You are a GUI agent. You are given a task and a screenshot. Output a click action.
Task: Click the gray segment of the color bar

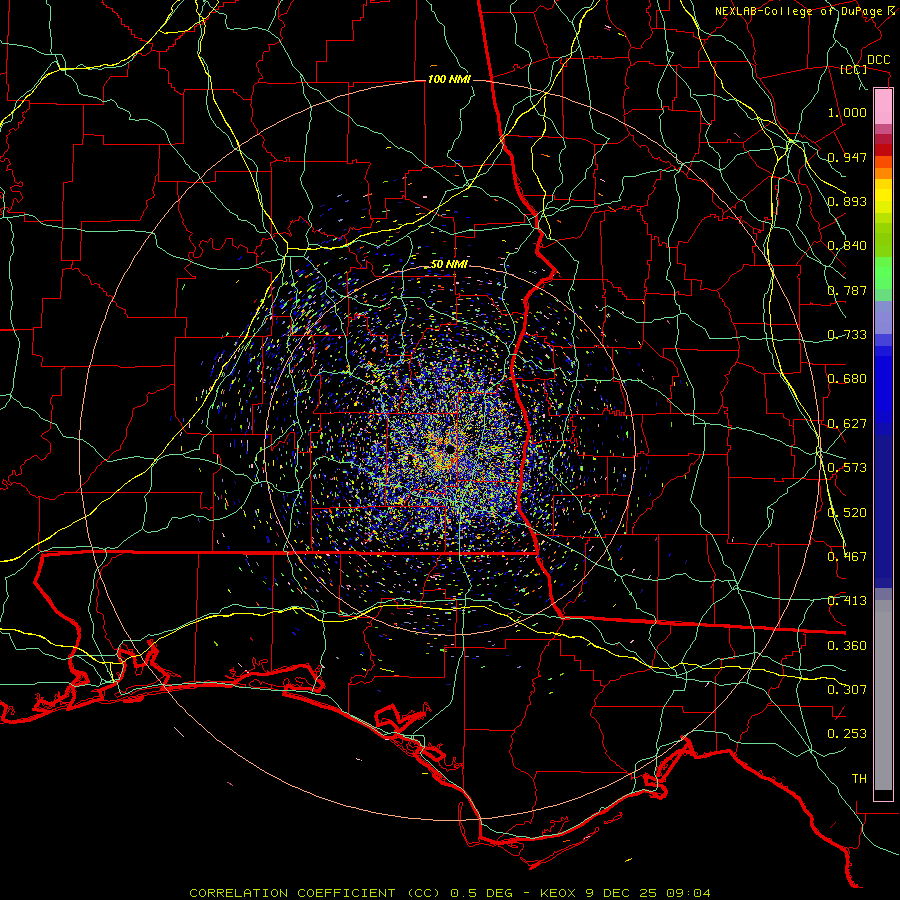click(883, 695)
